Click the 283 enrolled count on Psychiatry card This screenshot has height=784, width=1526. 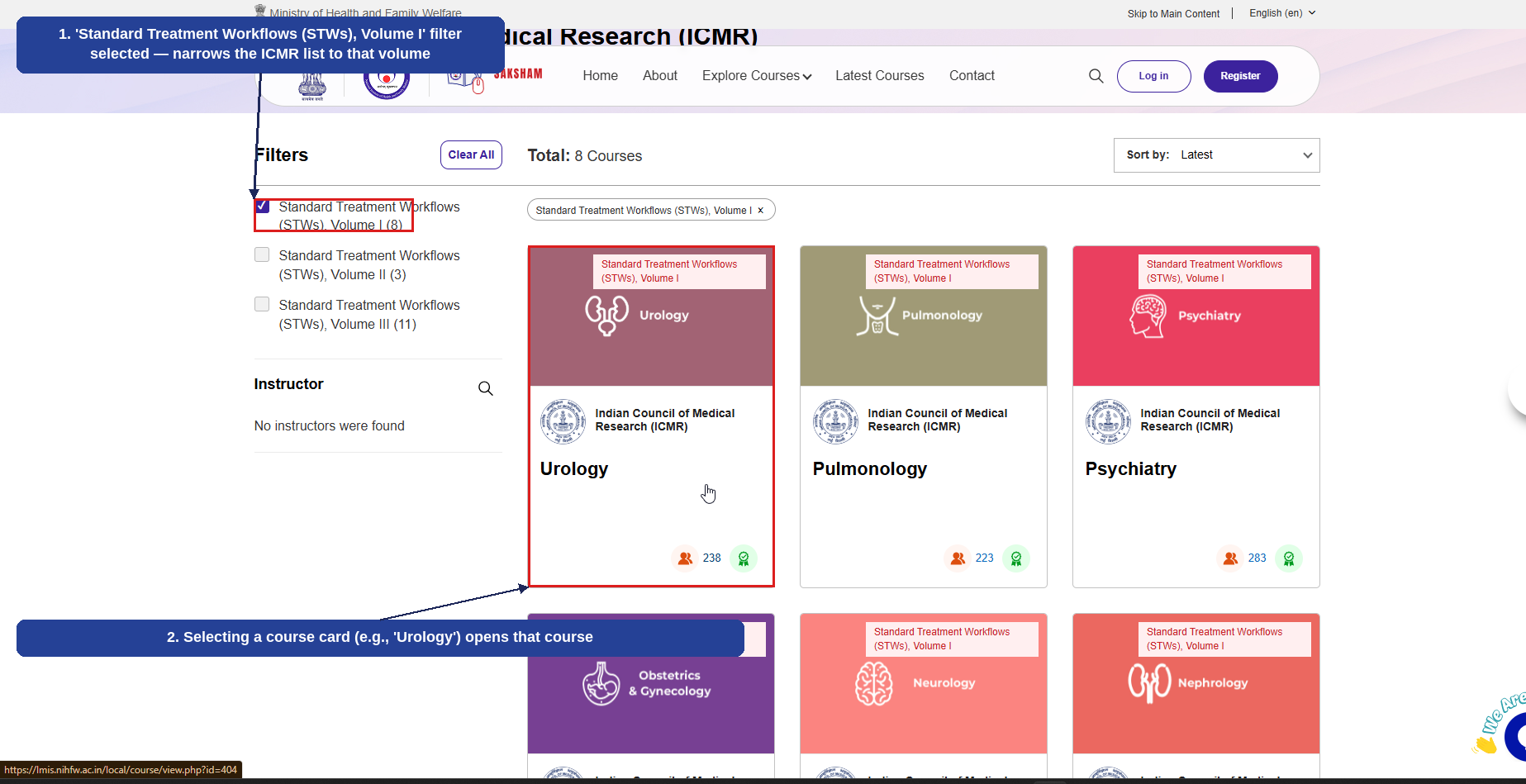coord(1257,558)
